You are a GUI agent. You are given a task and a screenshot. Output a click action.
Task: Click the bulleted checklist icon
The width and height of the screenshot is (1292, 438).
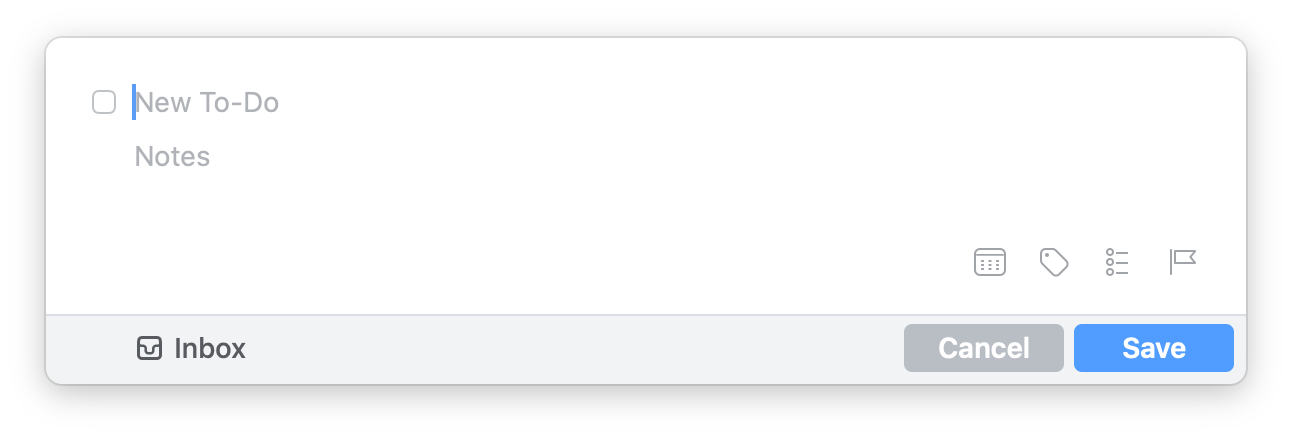pos(1117,262)
